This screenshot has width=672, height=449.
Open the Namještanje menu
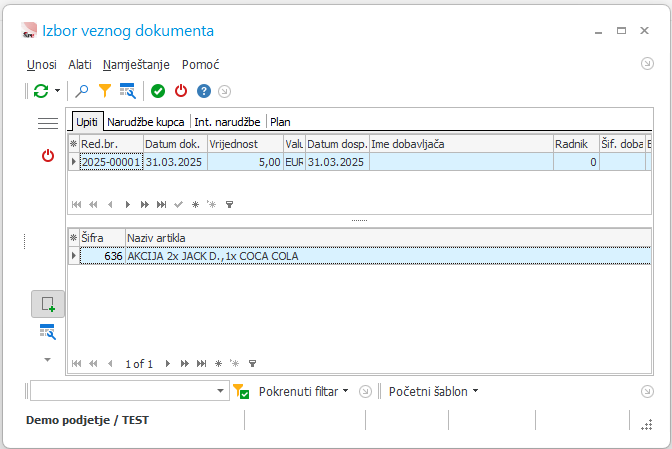point(136,65)
